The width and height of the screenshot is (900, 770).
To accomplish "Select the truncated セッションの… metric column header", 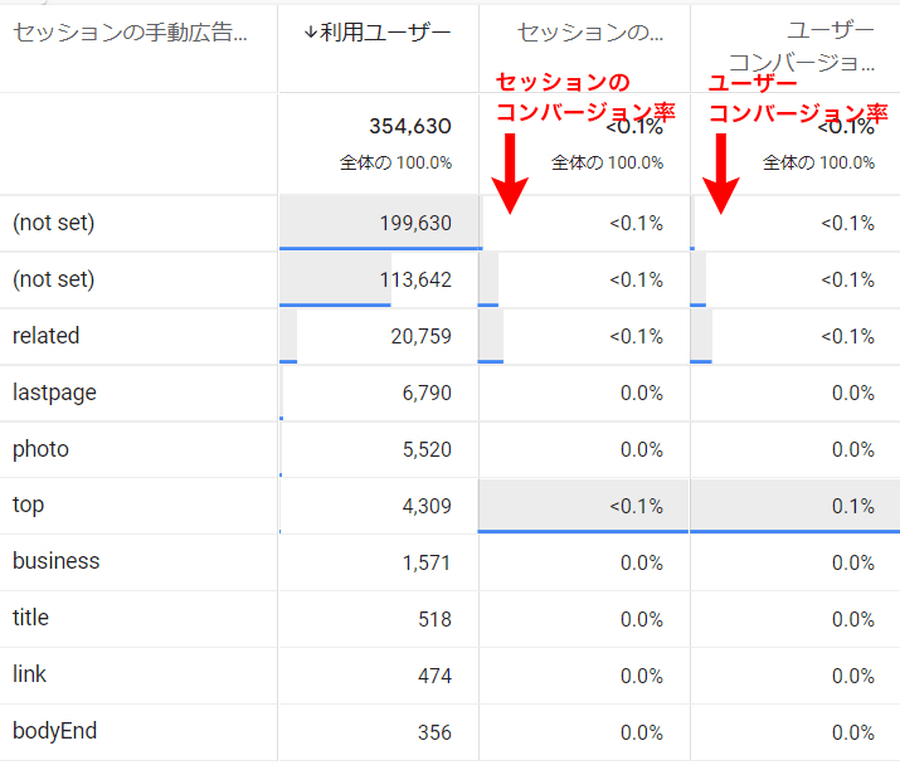I will pyautogui.click(x=589, y=33).
